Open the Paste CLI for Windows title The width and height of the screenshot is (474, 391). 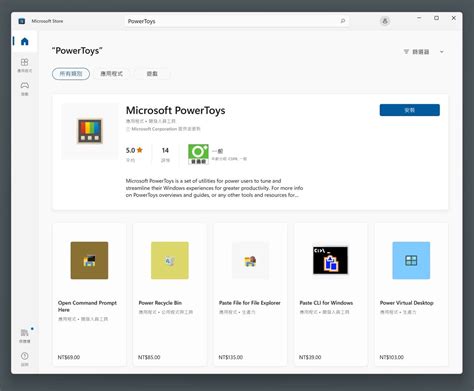tap(326, 303)
